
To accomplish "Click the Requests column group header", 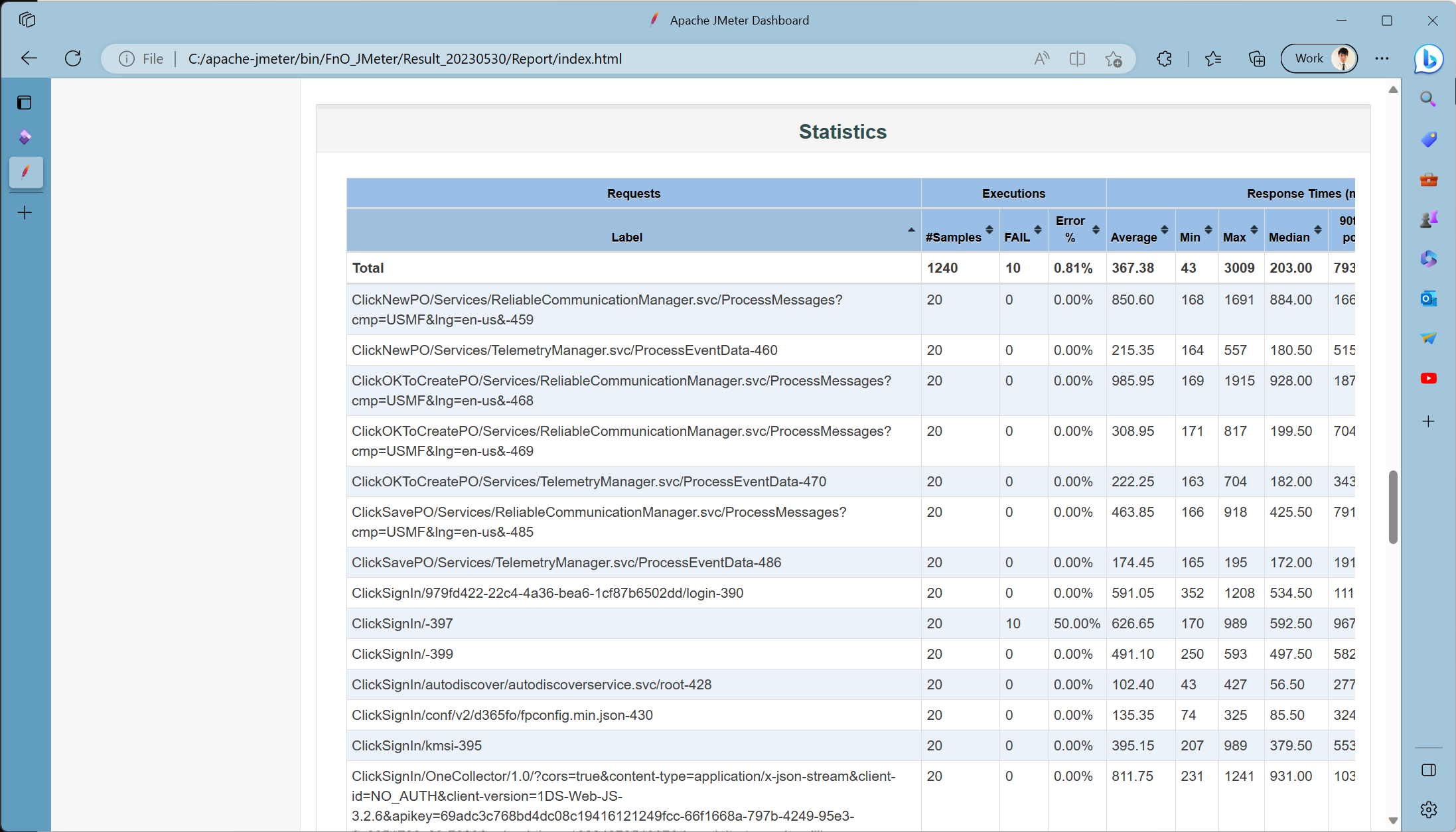I will click(x=634, y=193).
